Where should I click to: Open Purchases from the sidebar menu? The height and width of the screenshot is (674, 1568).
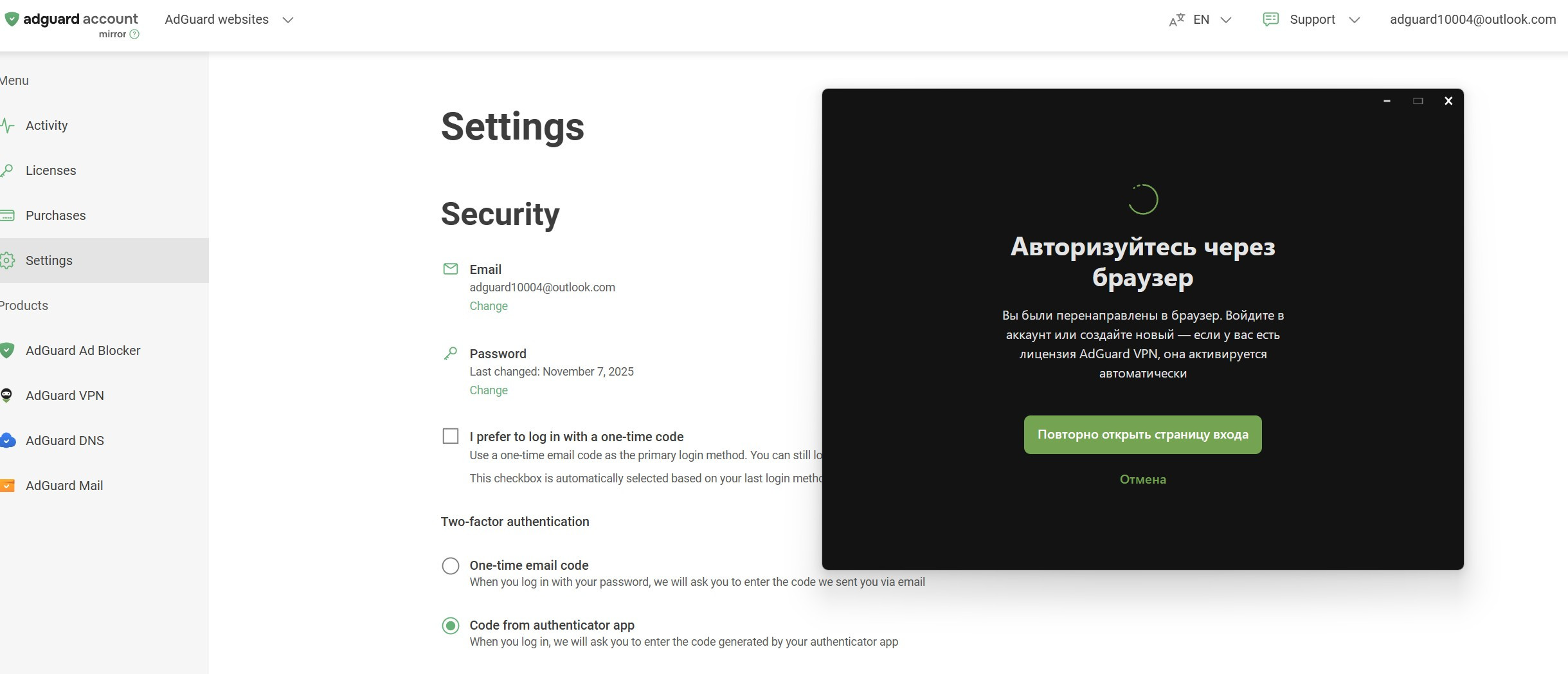point(104,215)
